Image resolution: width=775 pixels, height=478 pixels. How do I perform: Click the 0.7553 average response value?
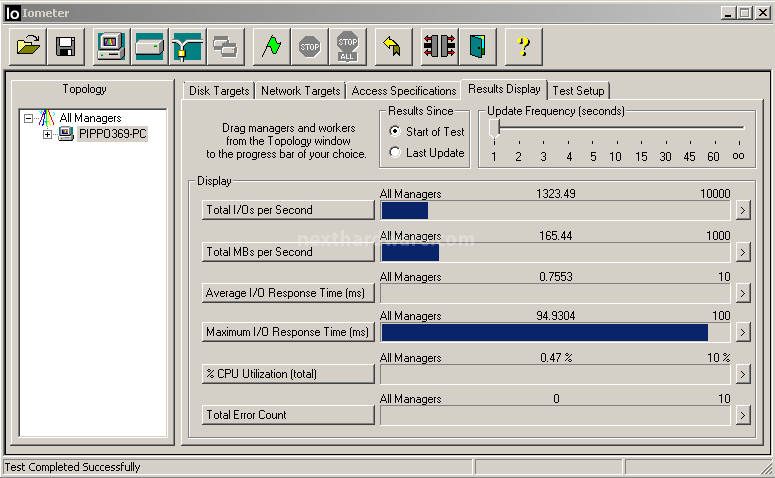[x=556, y=277]
